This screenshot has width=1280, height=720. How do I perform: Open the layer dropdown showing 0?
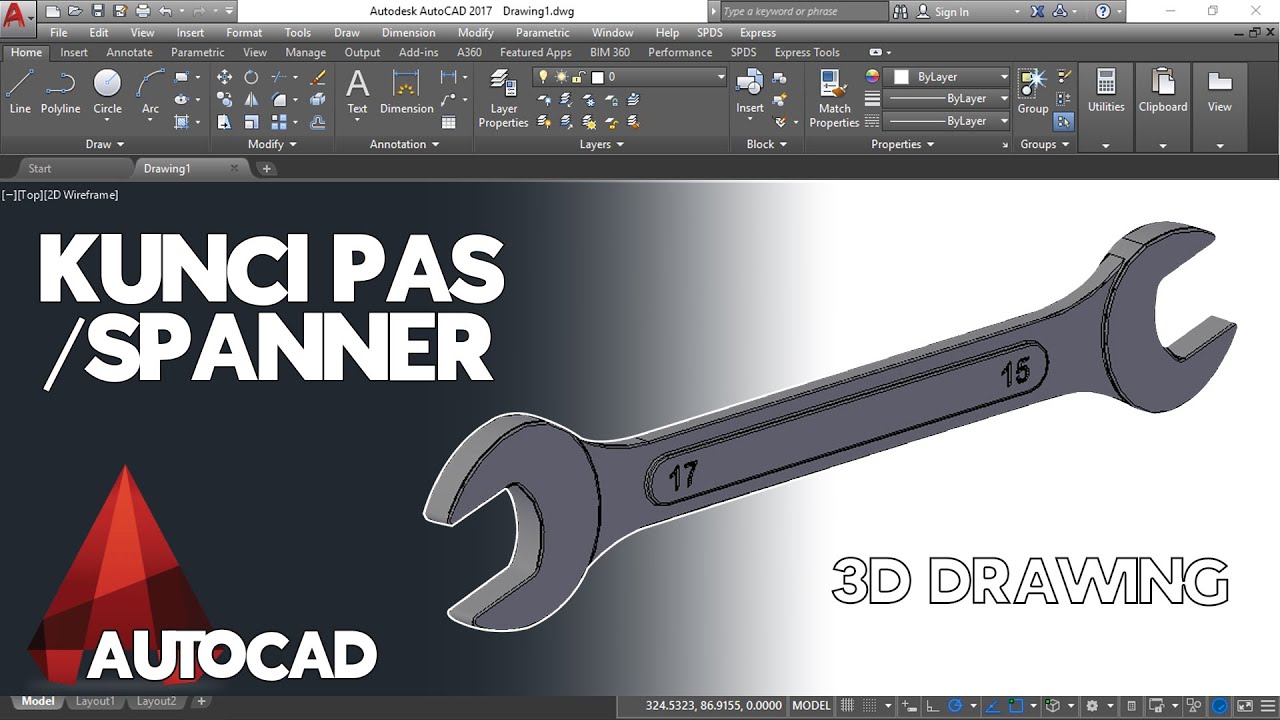(x=630, y=77)
